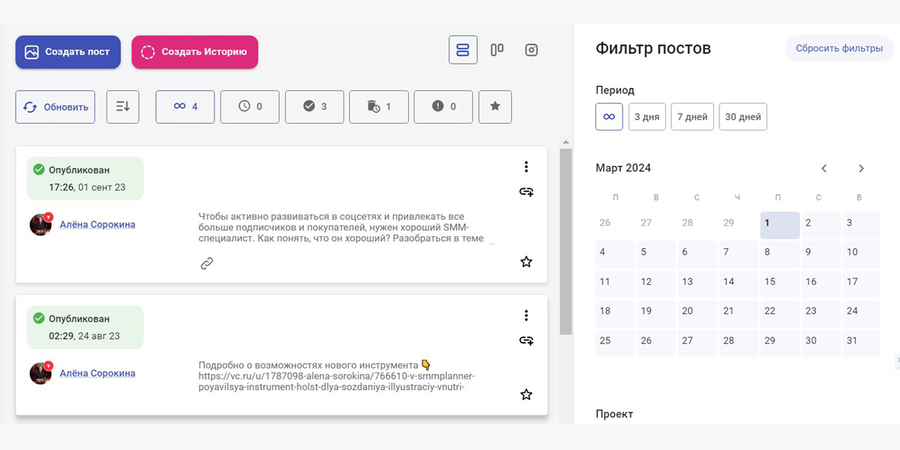The height and width of the screenshot is (450, 900).
Task: Filter by favorite posts star button
Action: click(x=496, y=107)
